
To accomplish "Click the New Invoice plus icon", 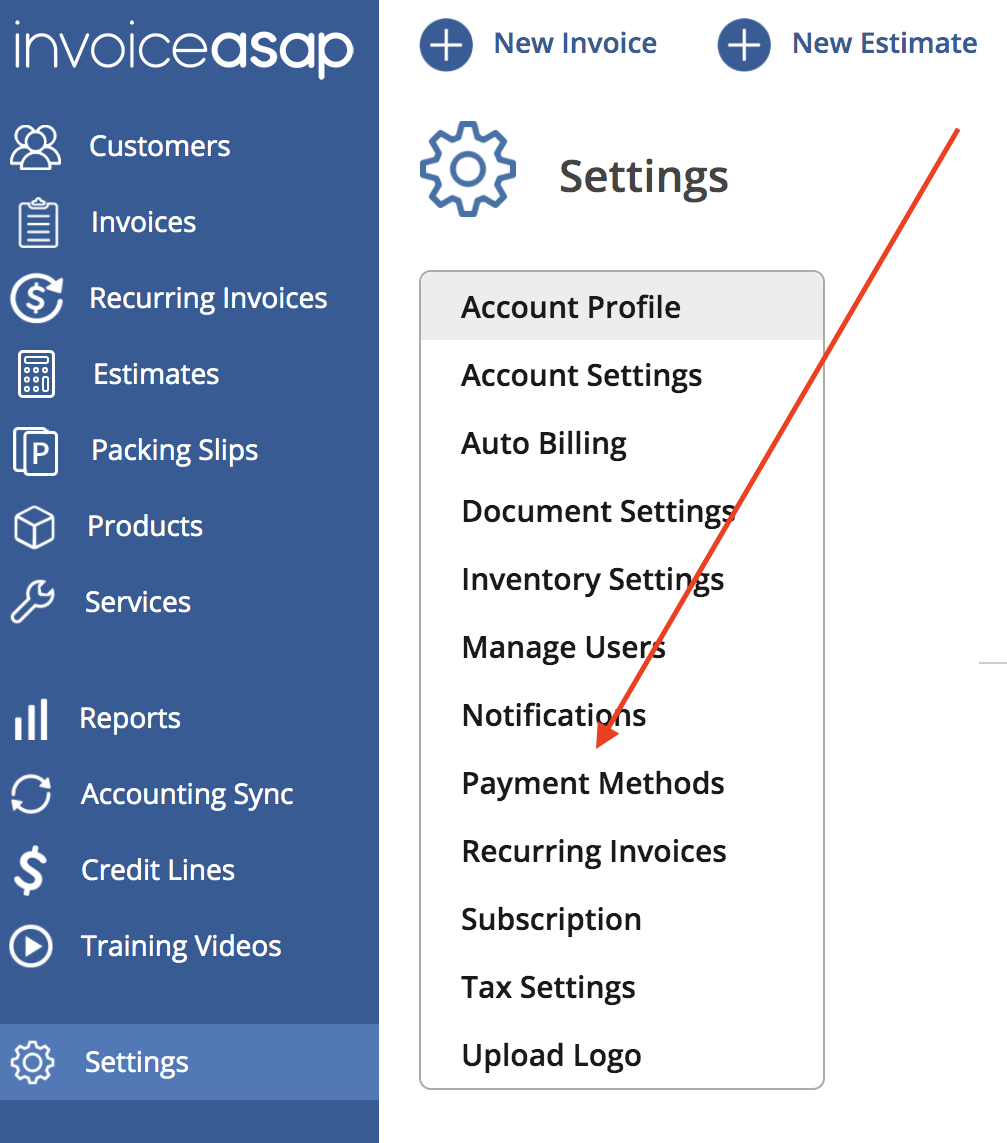I will pyautogui.click(x=446, y=44).
